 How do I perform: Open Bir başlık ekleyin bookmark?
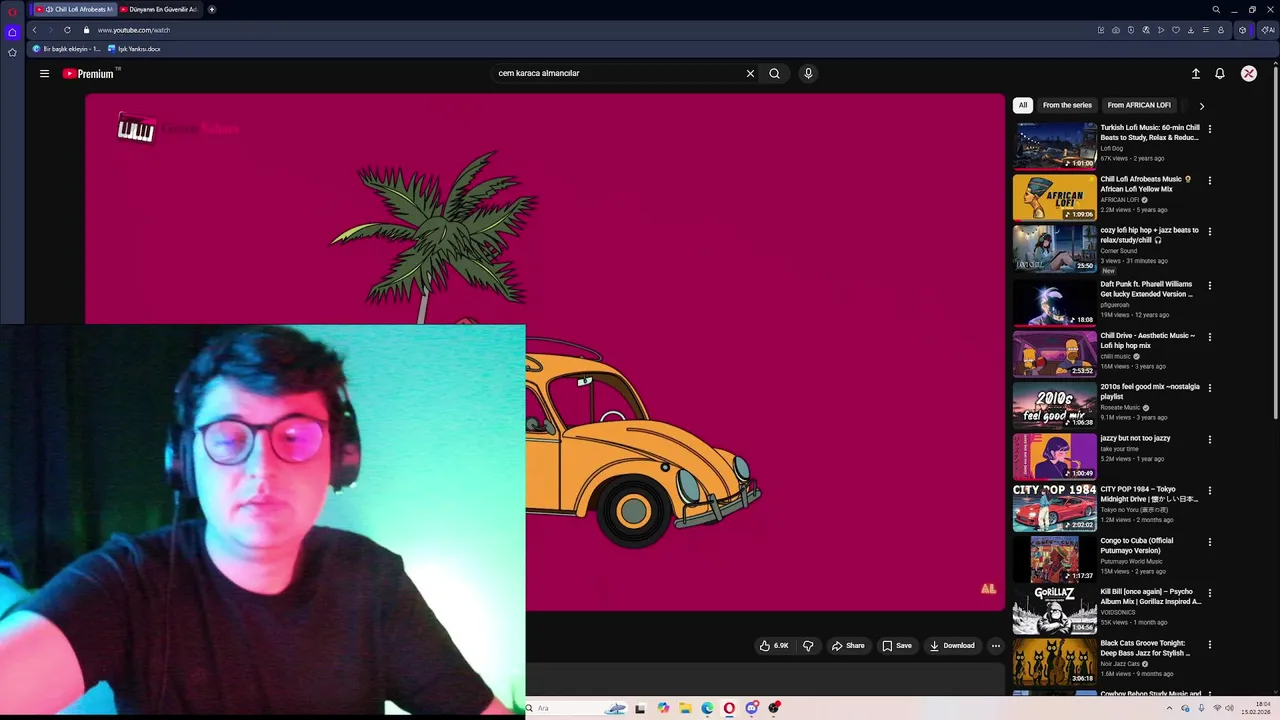tap(67, 49)
